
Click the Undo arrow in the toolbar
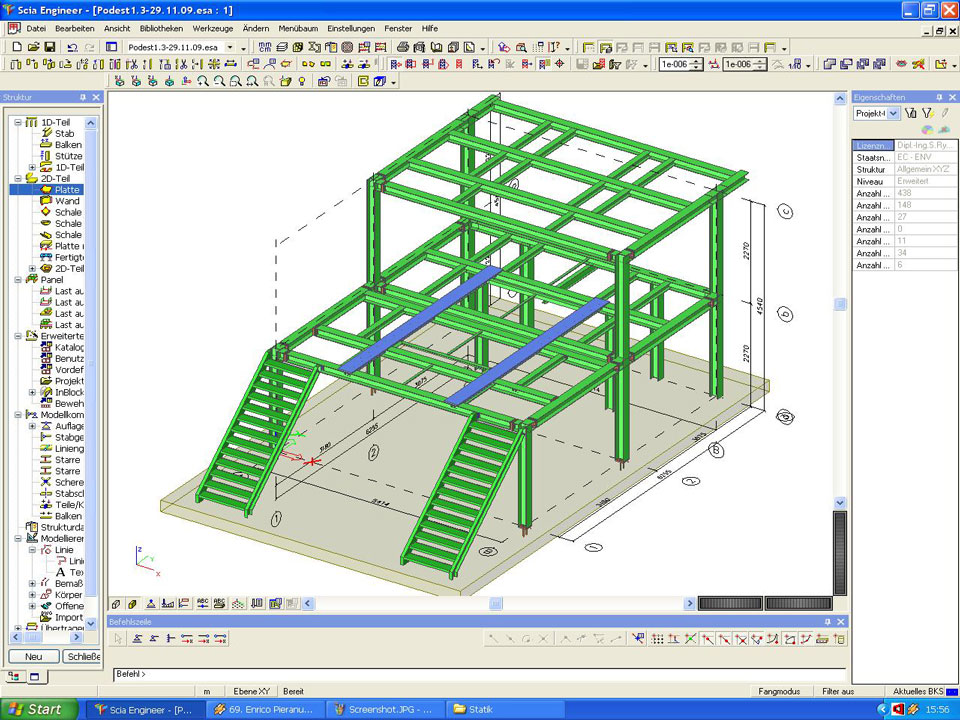coord(72,47)
